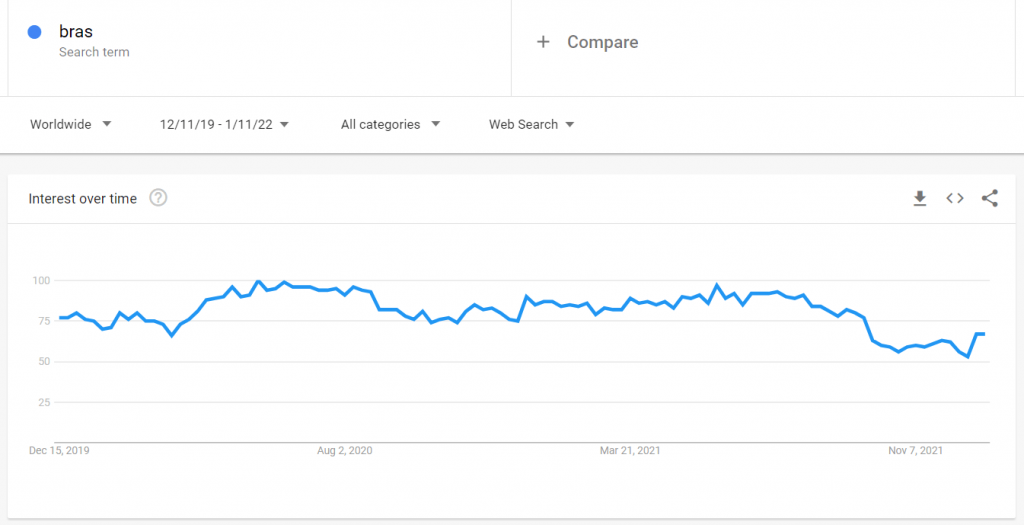The image size is (1024, 525).
Task: Open the embed code icon
Action: click(955, 198)
